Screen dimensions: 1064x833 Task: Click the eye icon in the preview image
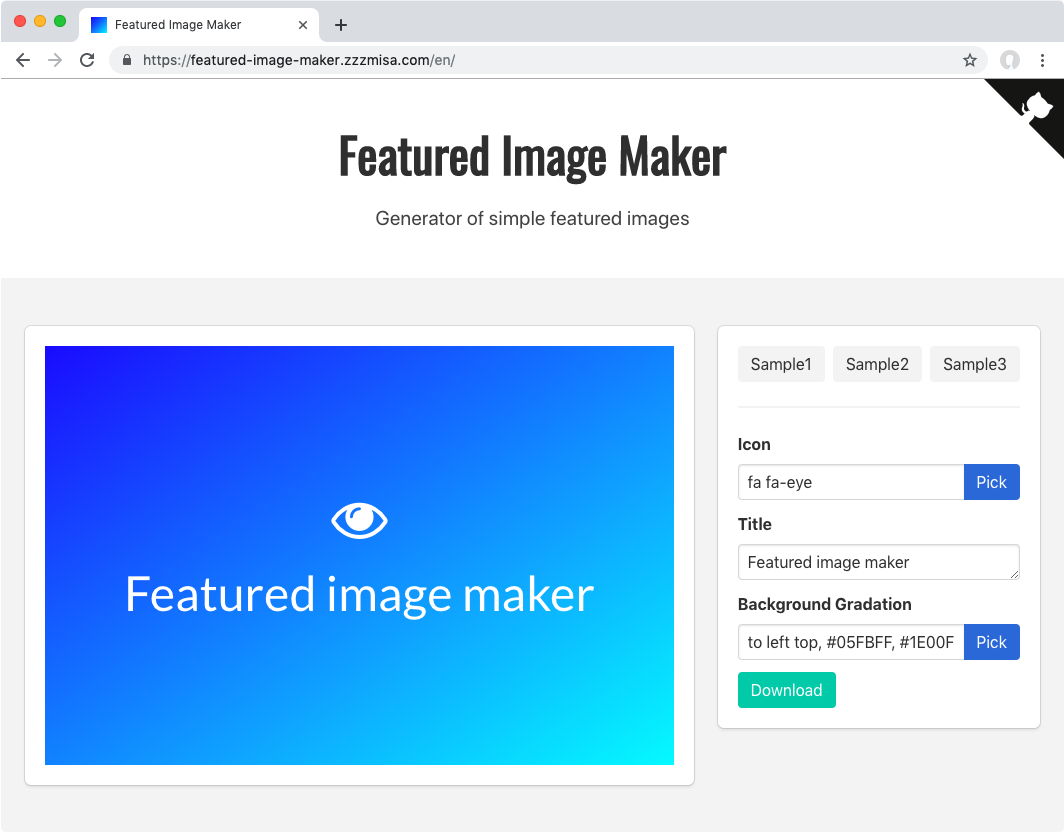359,520
